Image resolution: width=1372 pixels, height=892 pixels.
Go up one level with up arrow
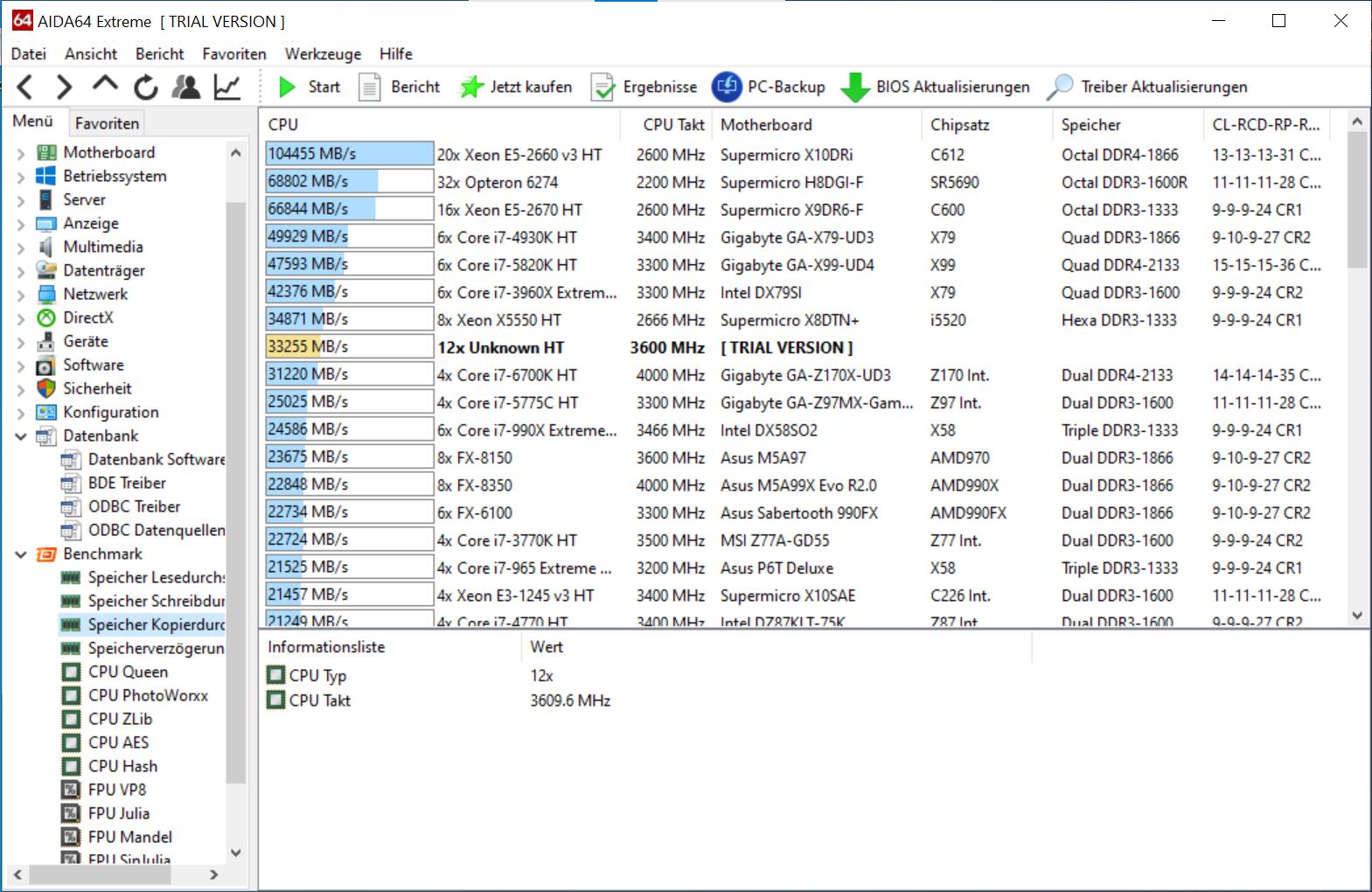point(105,85)
